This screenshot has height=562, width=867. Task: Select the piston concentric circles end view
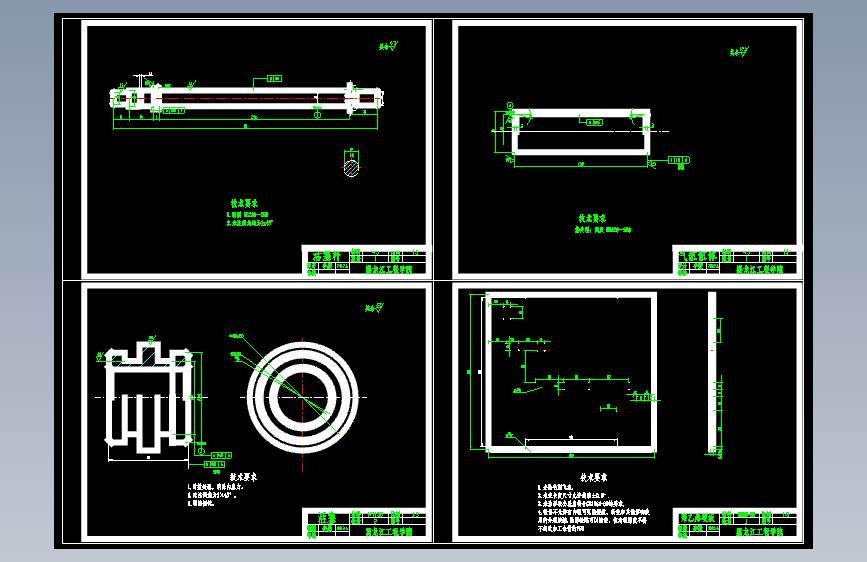[x=302, y=397]
